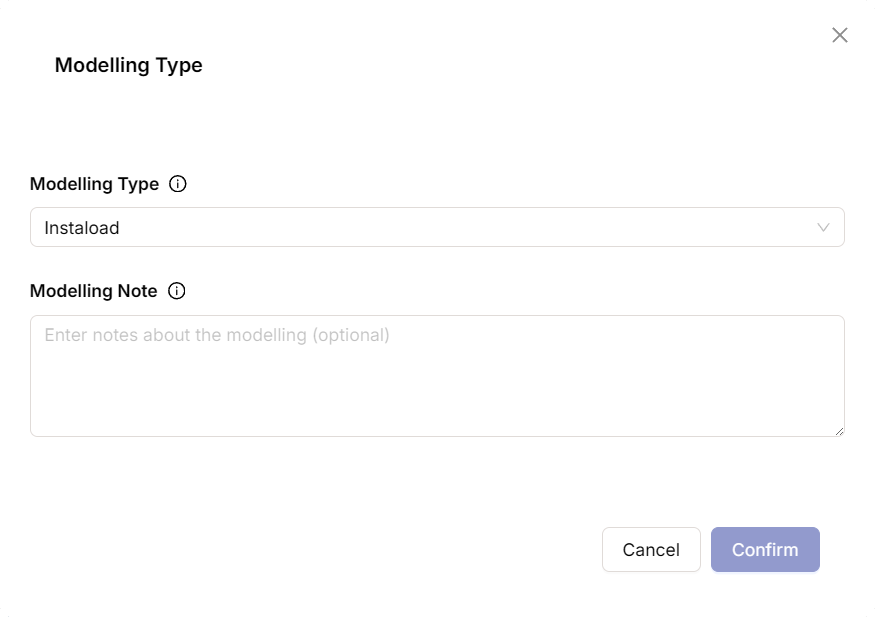Show the tooltip for Modelling Note help

click(x=177, y=291)
